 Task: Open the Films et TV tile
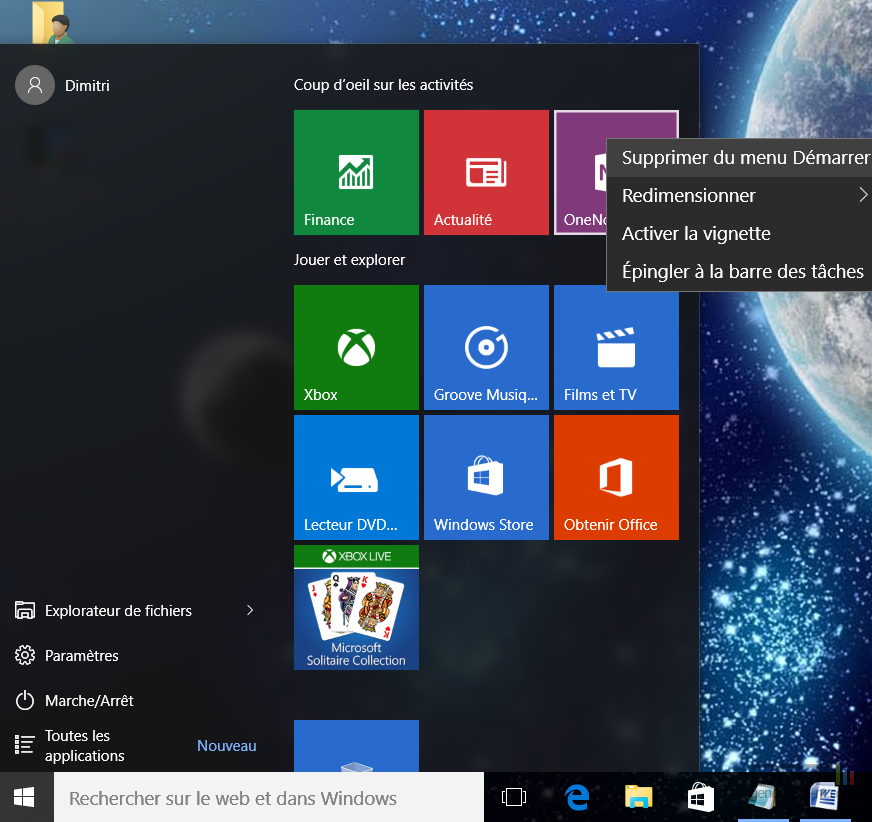tap(616, 350)
